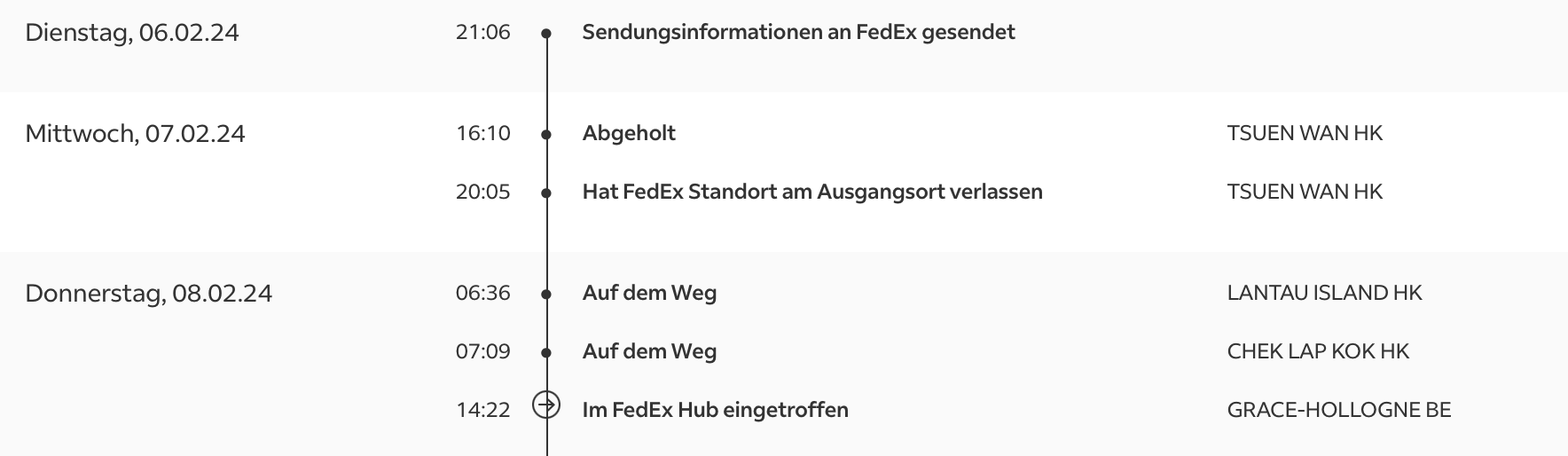Click 'Im FedEx Hub eingetroffen' status

pyautogui.click(x=715, y=410)
